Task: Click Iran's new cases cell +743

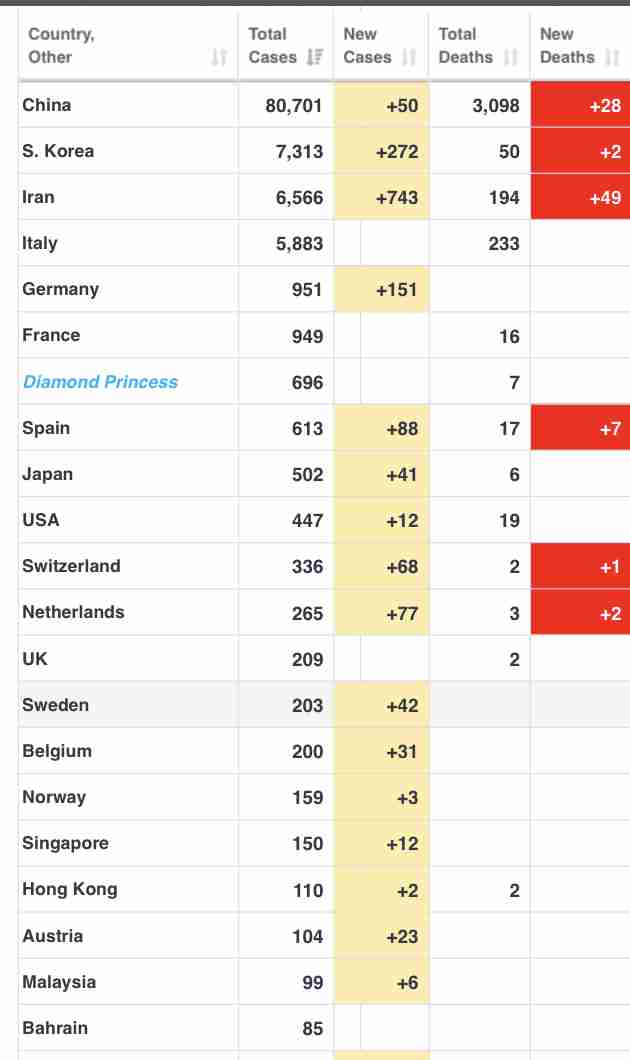Action: pyautogui.click(x=396, y=198)
